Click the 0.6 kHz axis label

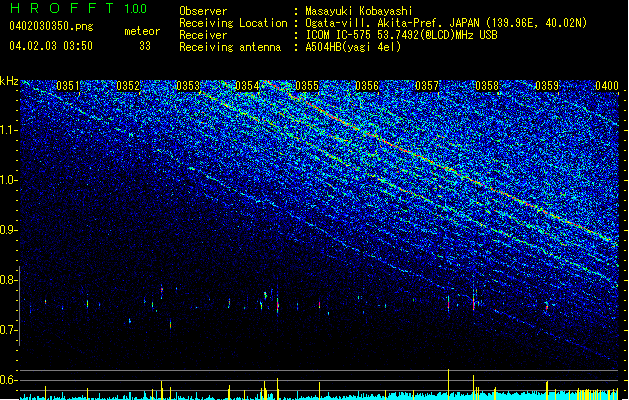[9, 380]
